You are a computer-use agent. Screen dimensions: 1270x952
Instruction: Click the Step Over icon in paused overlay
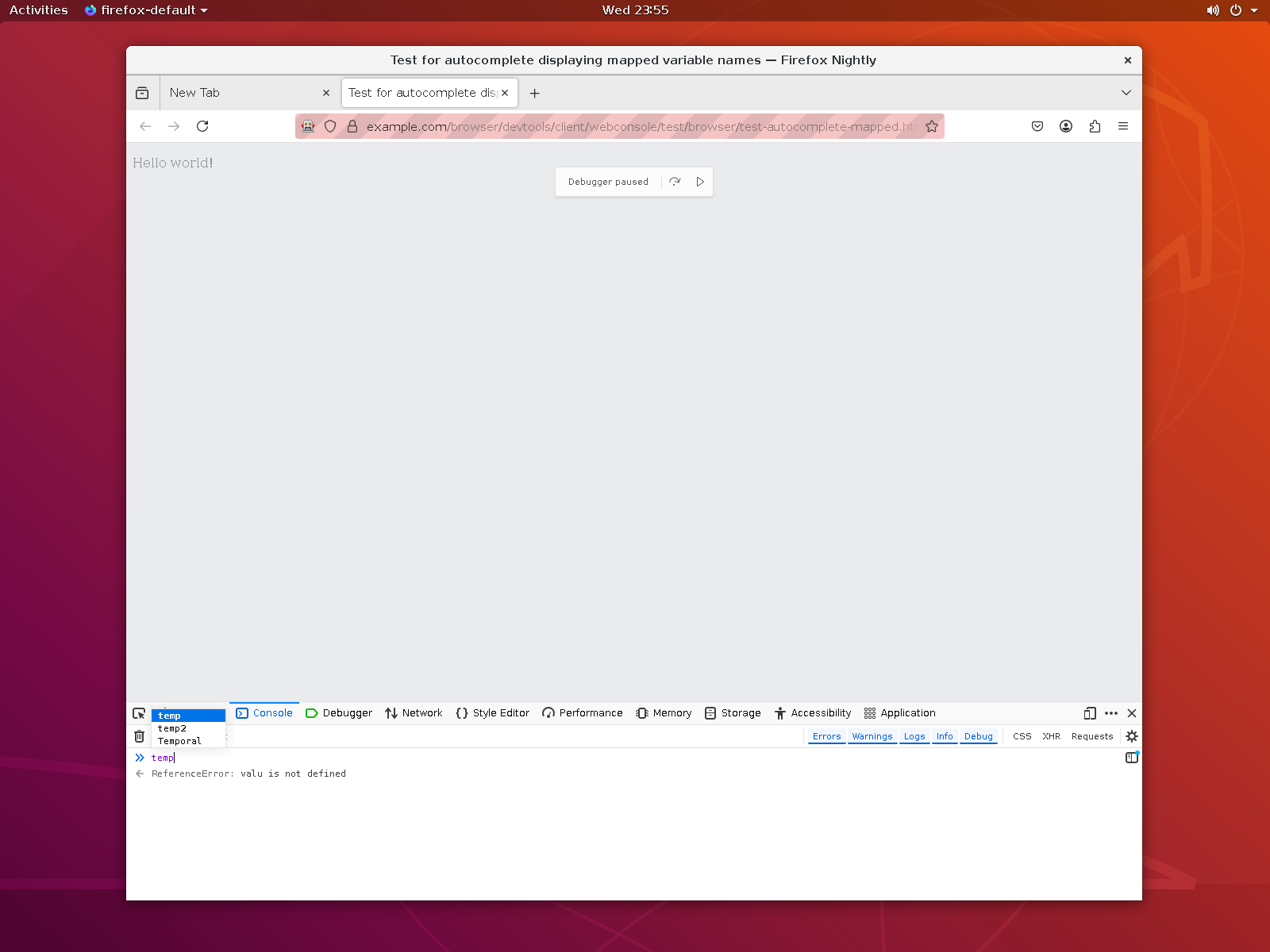point(675,182)
